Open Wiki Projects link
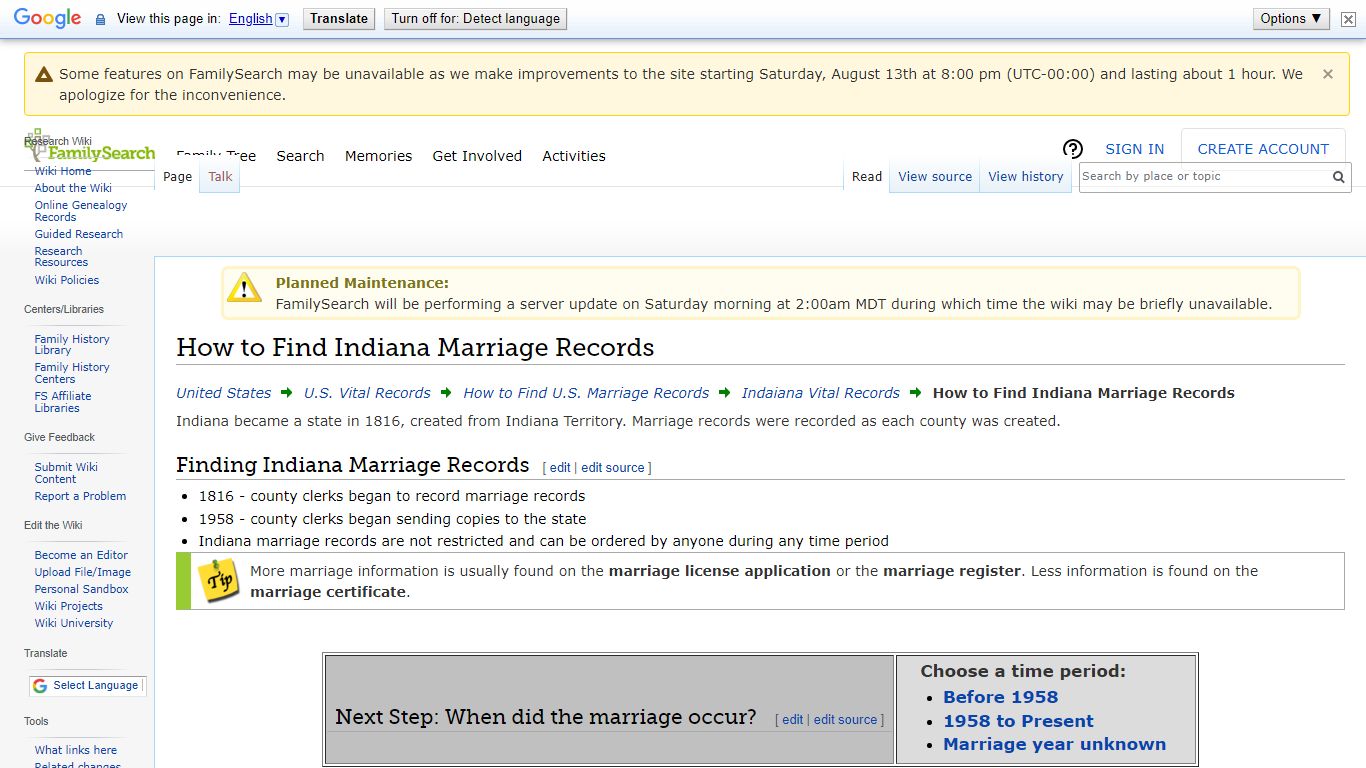The image size is (1366, 768). [x=69, y=606]
